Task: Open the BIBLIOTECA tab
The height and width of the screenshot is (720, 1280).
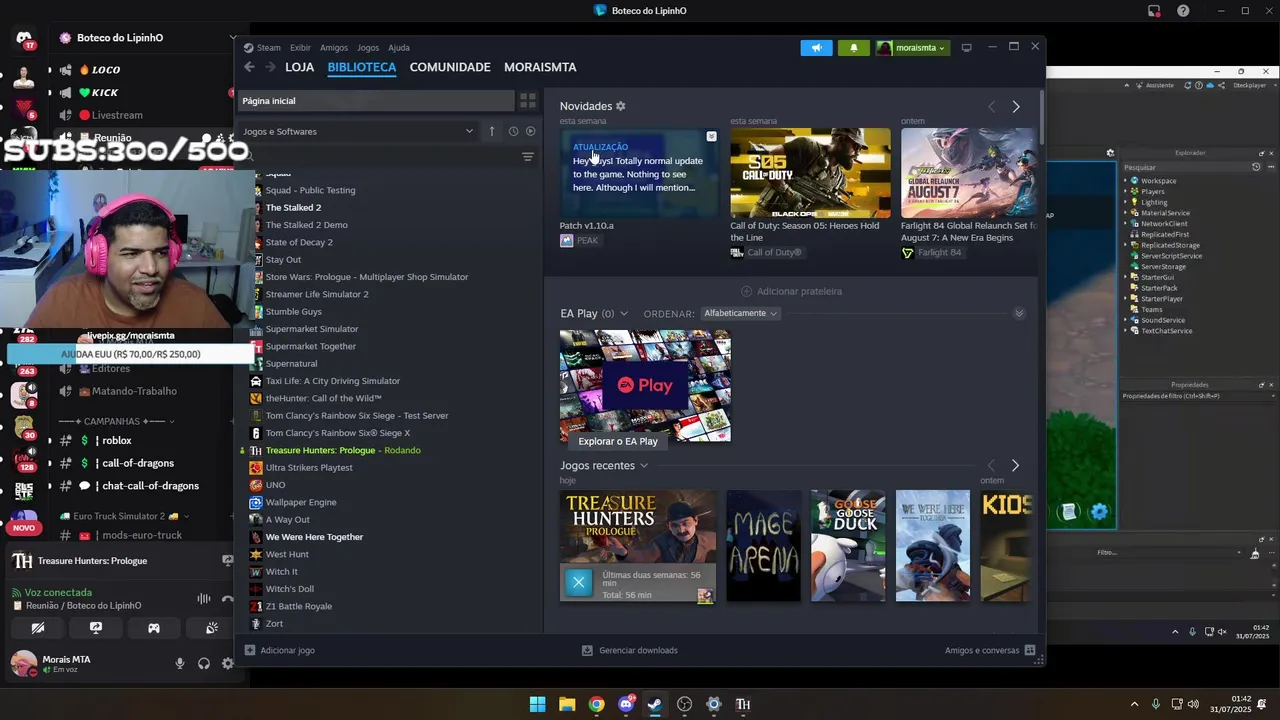Action: tap(362, 67)
